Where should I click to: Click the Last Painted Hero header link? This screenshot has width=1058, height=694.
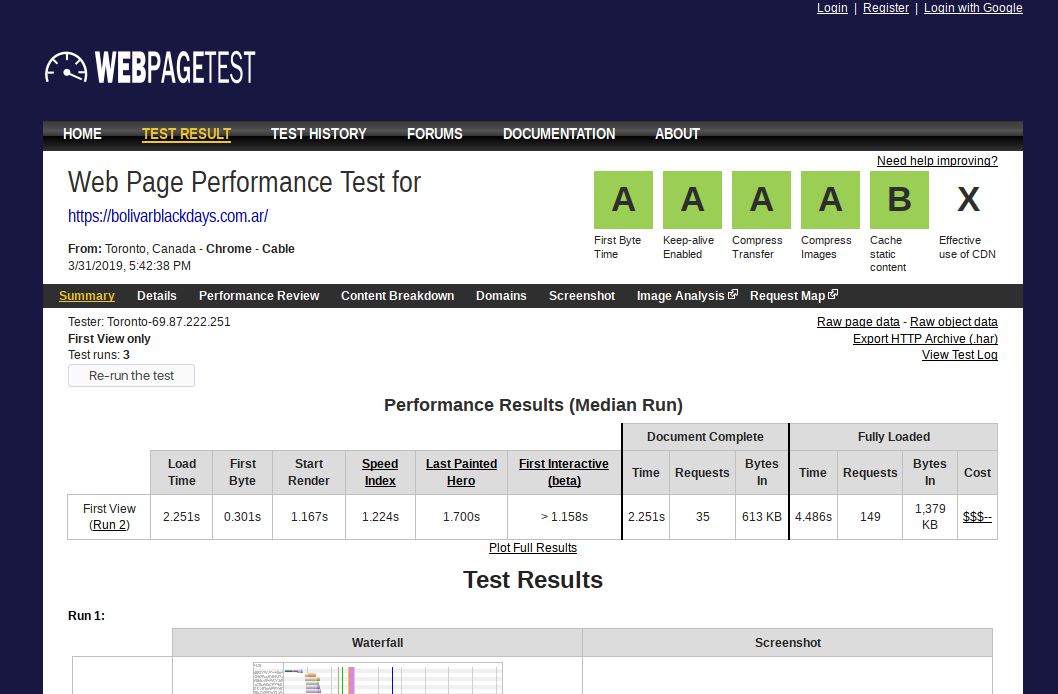click(x=462, y=472)
